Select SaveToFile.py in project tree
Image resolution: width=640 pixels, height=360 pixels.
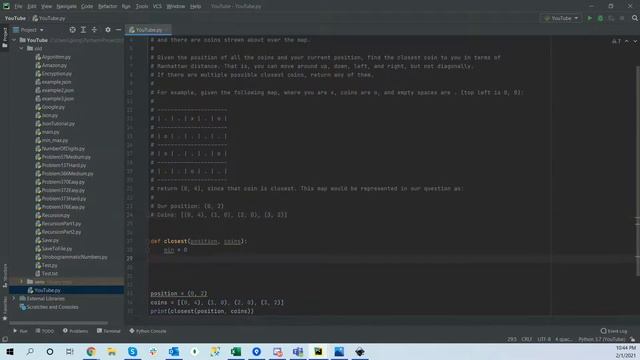tap(53, 249)
